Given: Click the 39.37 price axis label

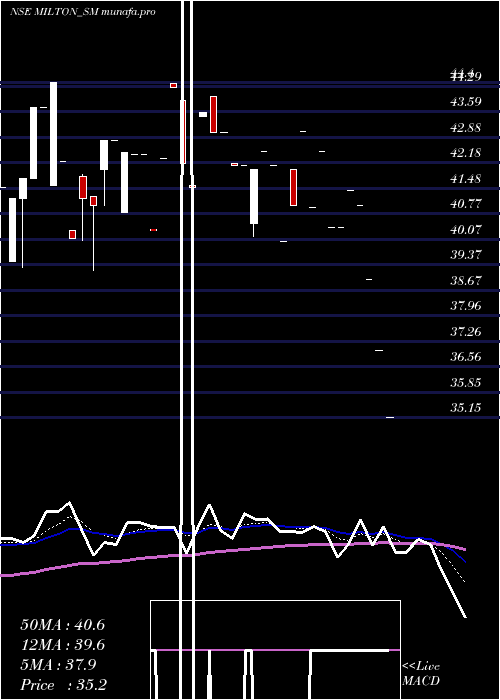Looking at the screenshot, I should (x=466, y=255).
